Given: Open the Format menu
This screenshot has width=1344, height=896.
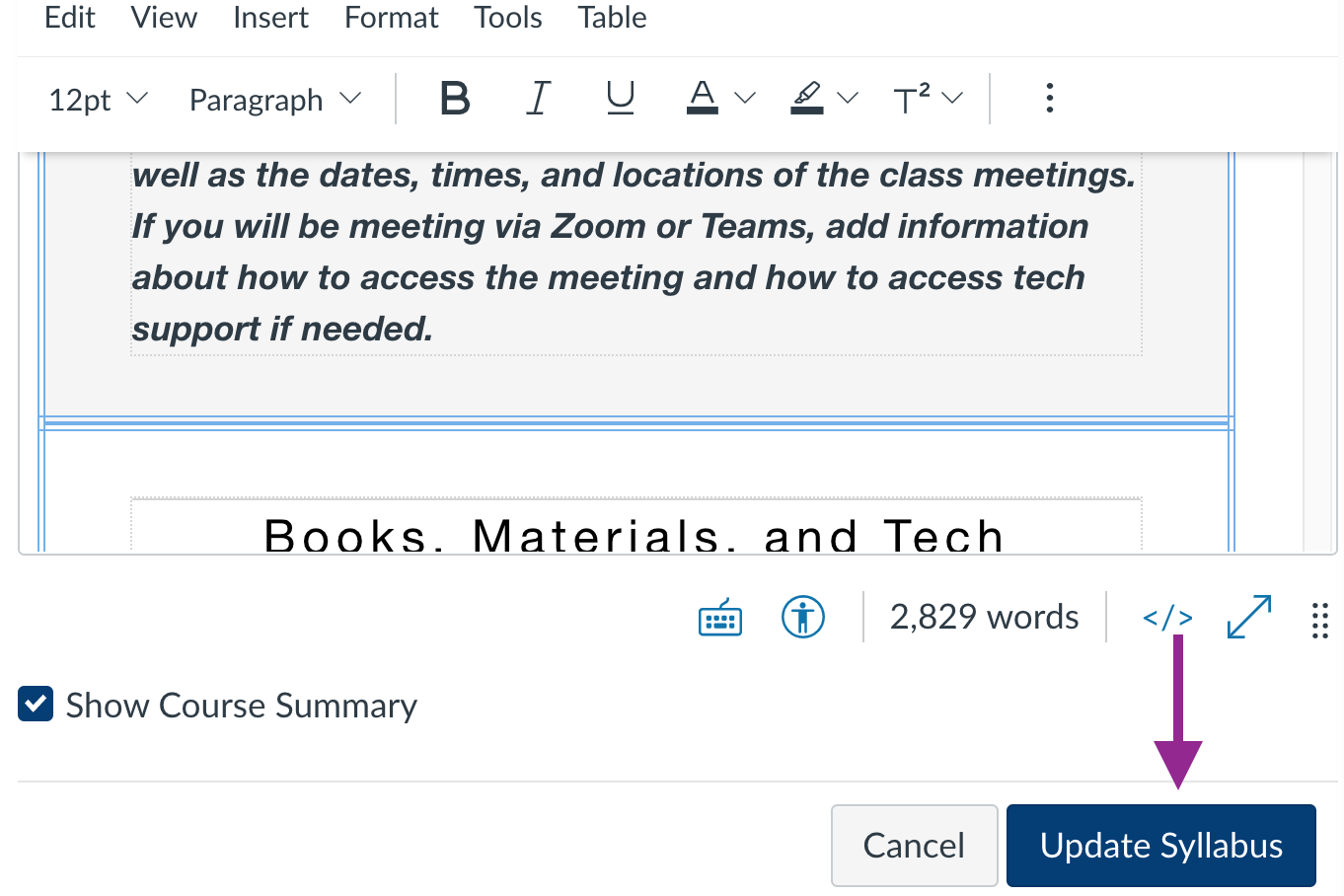Looking at the screenshot, I should [x=391, y=17].
